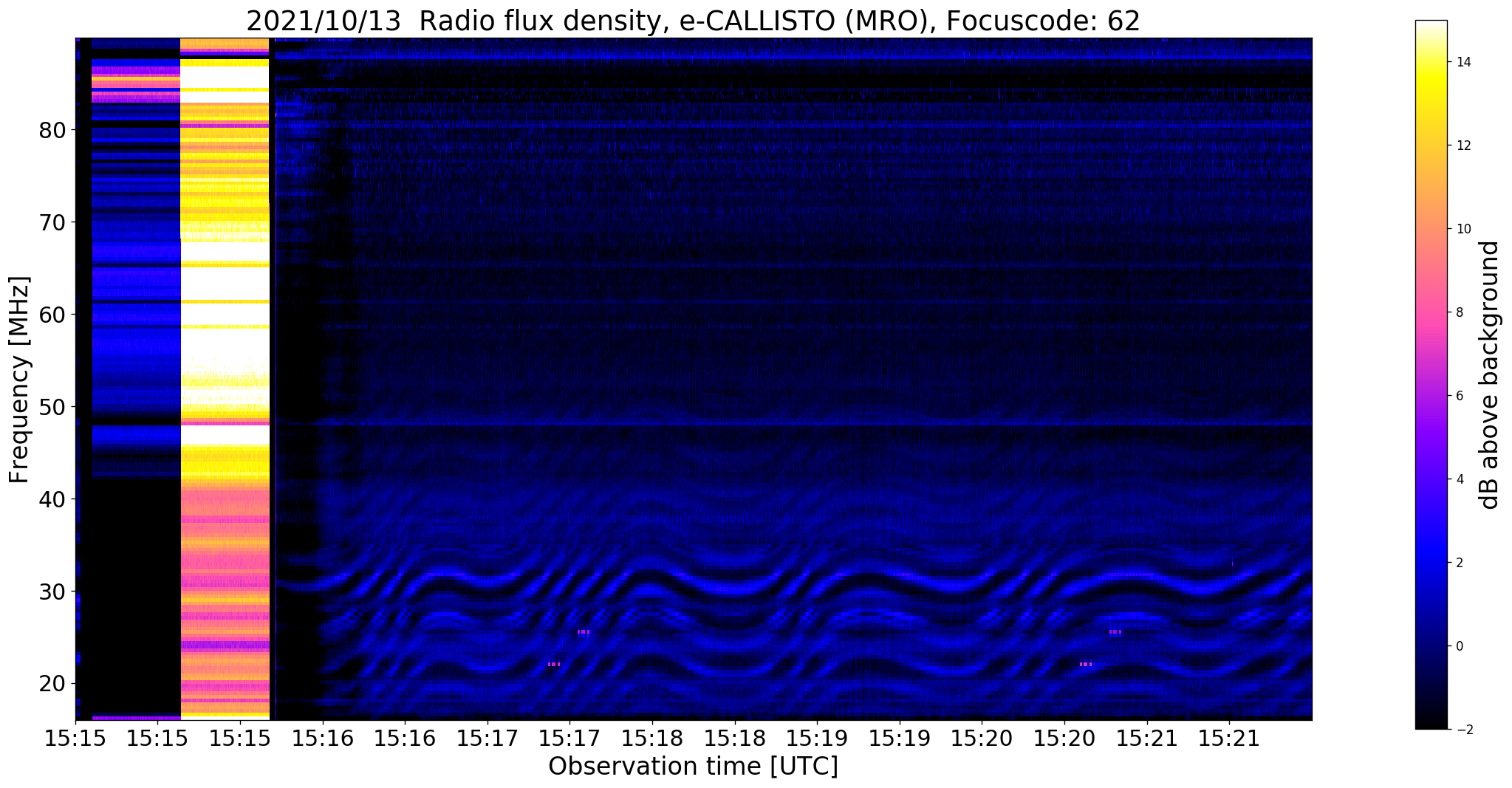Click the 10 tick label on the colorbar

click(x=1463, y=229)
